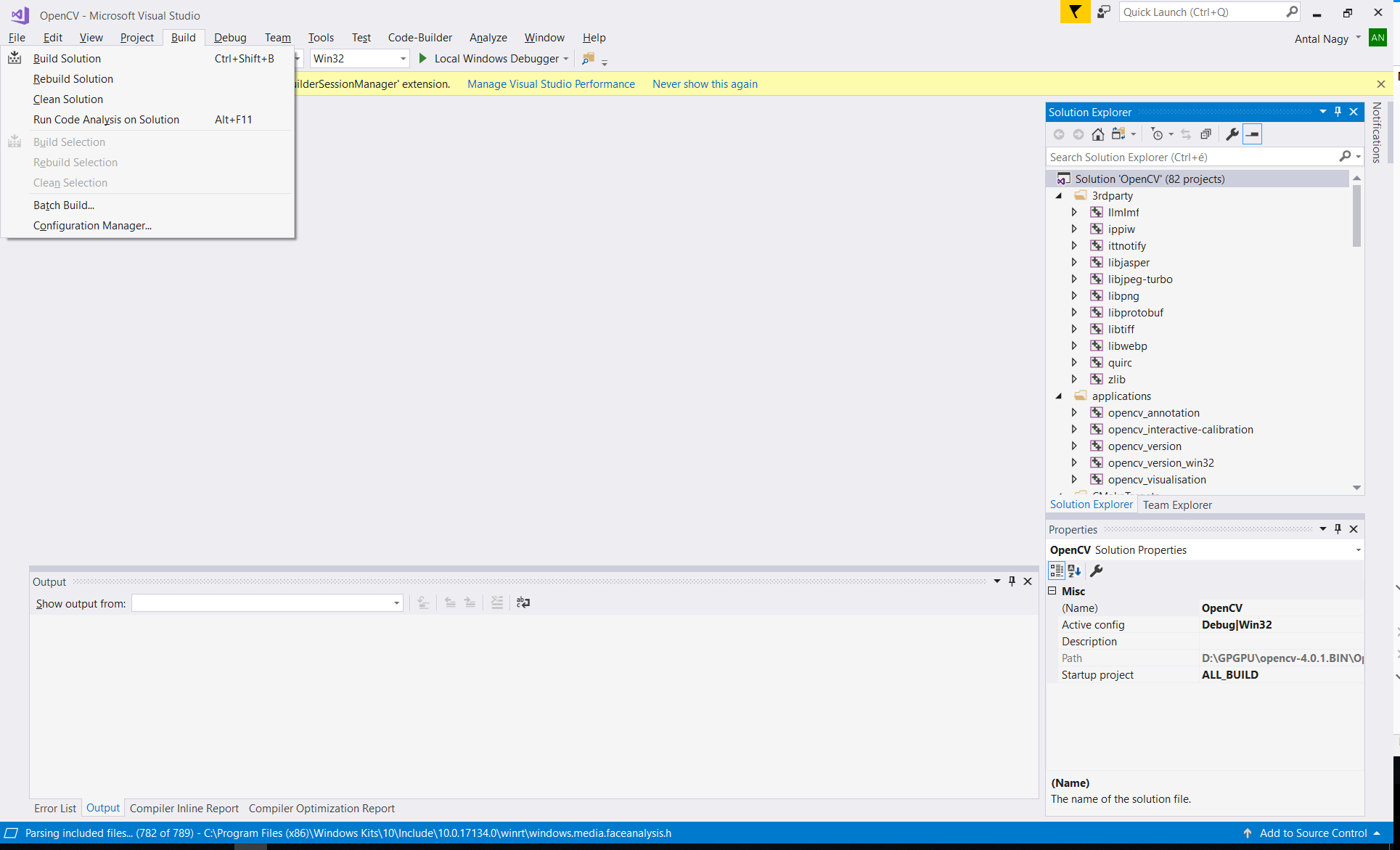
Task: Close the yellow notification info bar
Action: 1381,84
